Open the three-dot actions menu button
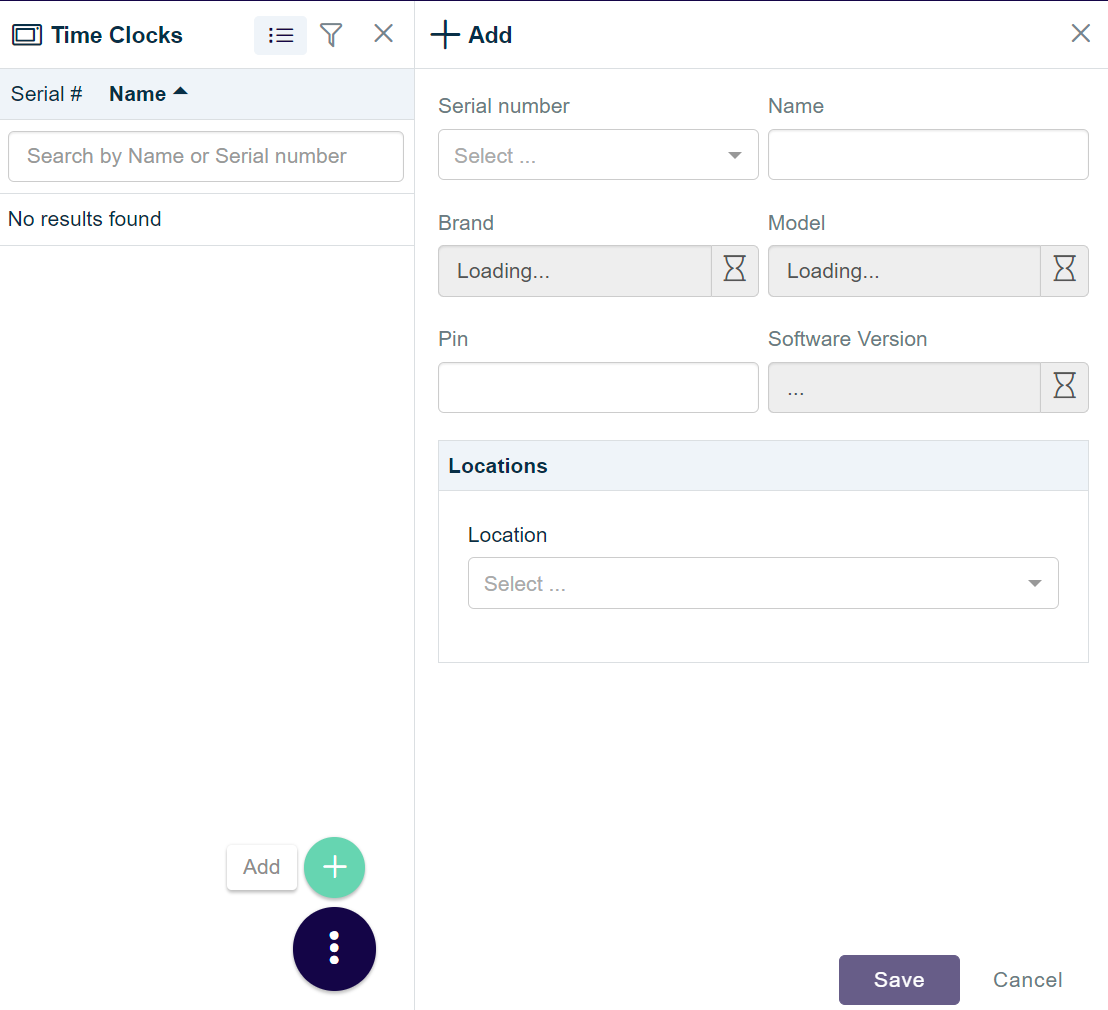This screenshot has width=1108, height=1010. (x=334, y=948)
